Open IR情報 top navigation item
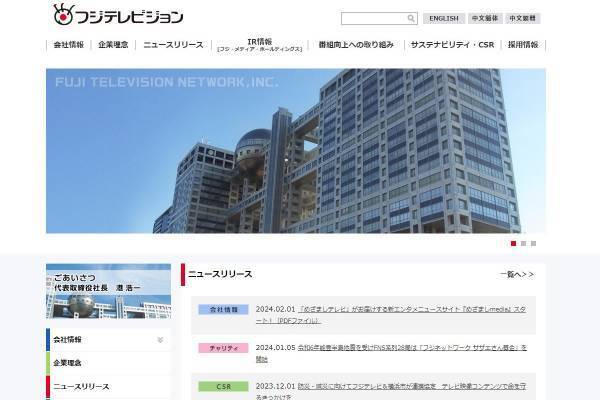This screenshot has height=400, width=600. pyautogui.click(x=259, y=45)
